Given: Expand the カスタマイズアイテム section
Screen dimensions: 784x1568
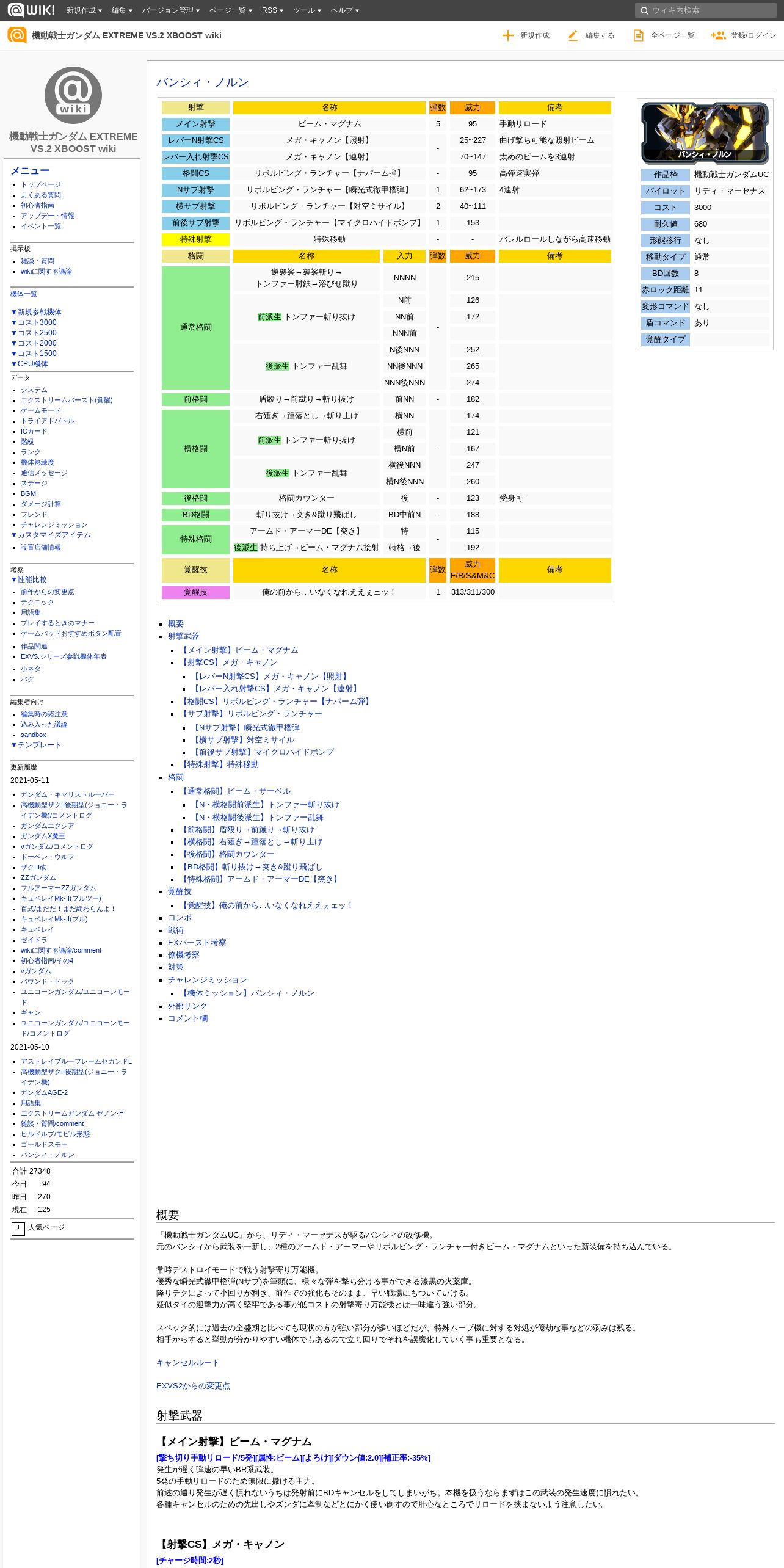Looking at the screenshot, I should click(x=51, y=535).
